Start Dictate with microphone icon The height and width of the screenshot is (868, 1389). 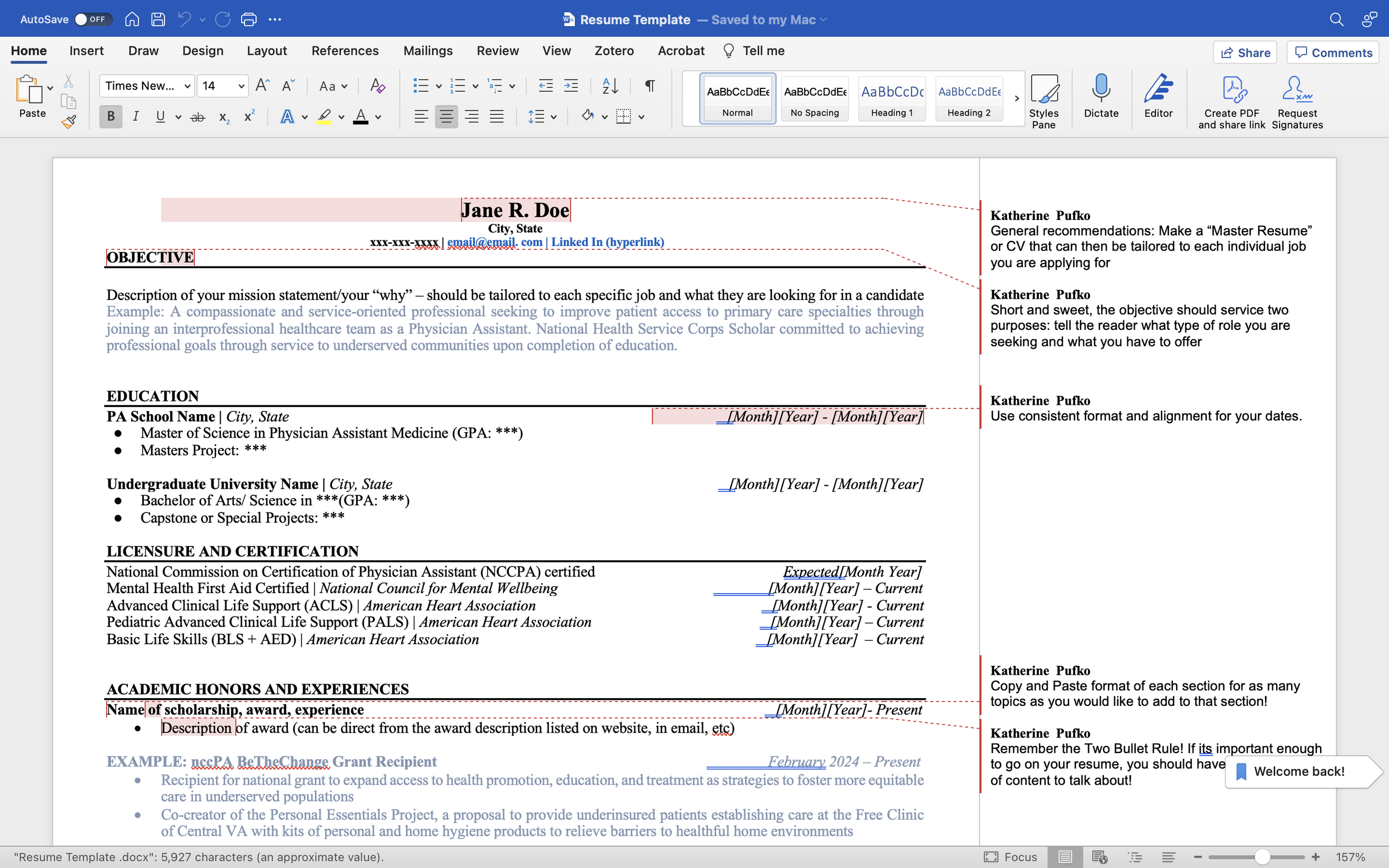coord(1101,96)
